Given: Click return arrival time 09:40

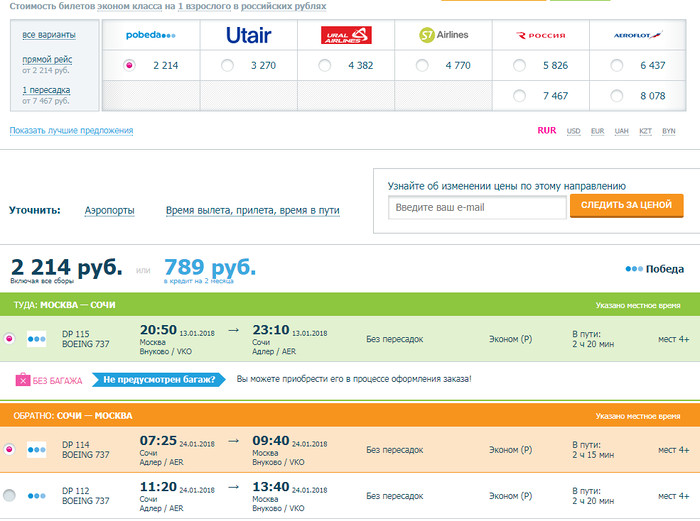Looking at the screenshot, I should pos(271,441).
